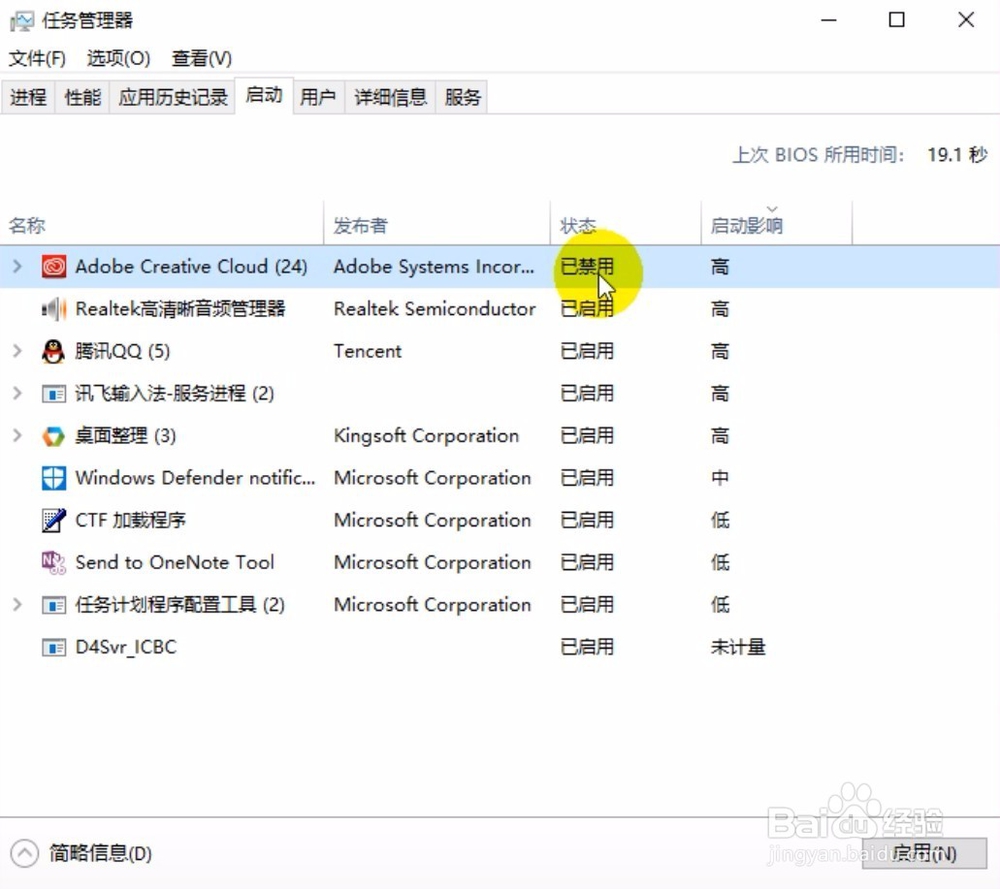Click the Windows Defender shield icon
Image resolution: width=1000 pixels, height=889 pixels.
coord(54,478)
